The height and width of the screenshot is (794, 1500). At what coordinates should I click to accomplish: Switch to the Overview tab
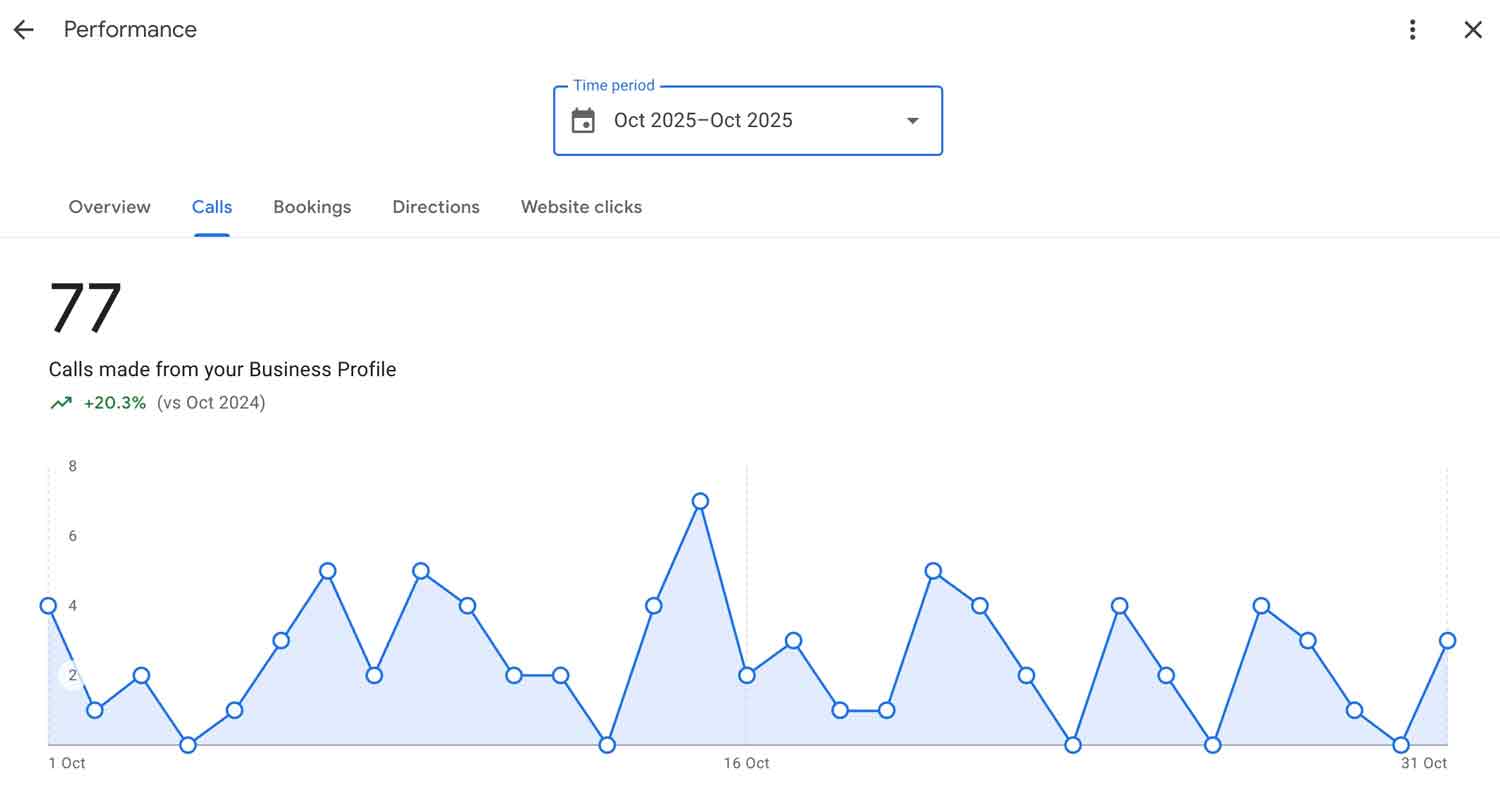pos(110,207)
